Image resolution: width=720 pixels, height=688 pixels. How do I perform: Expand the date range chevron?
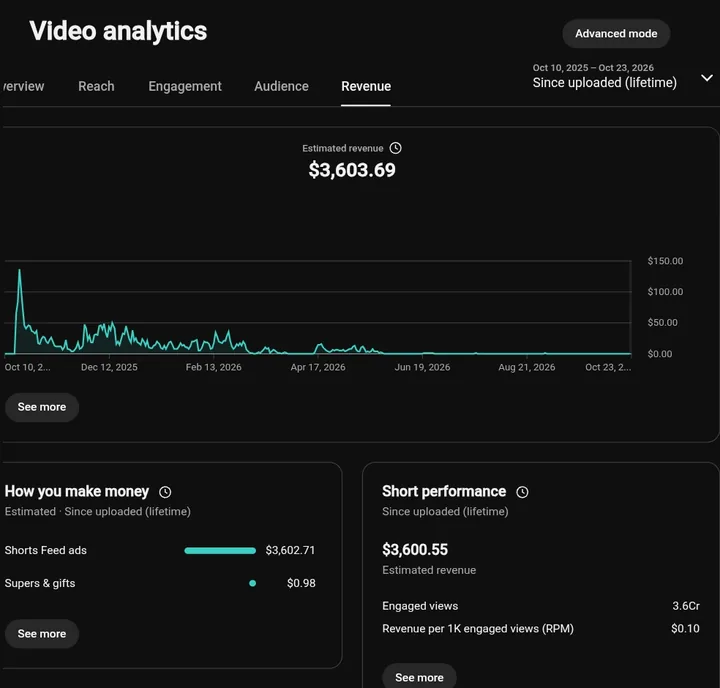point(707,78)
